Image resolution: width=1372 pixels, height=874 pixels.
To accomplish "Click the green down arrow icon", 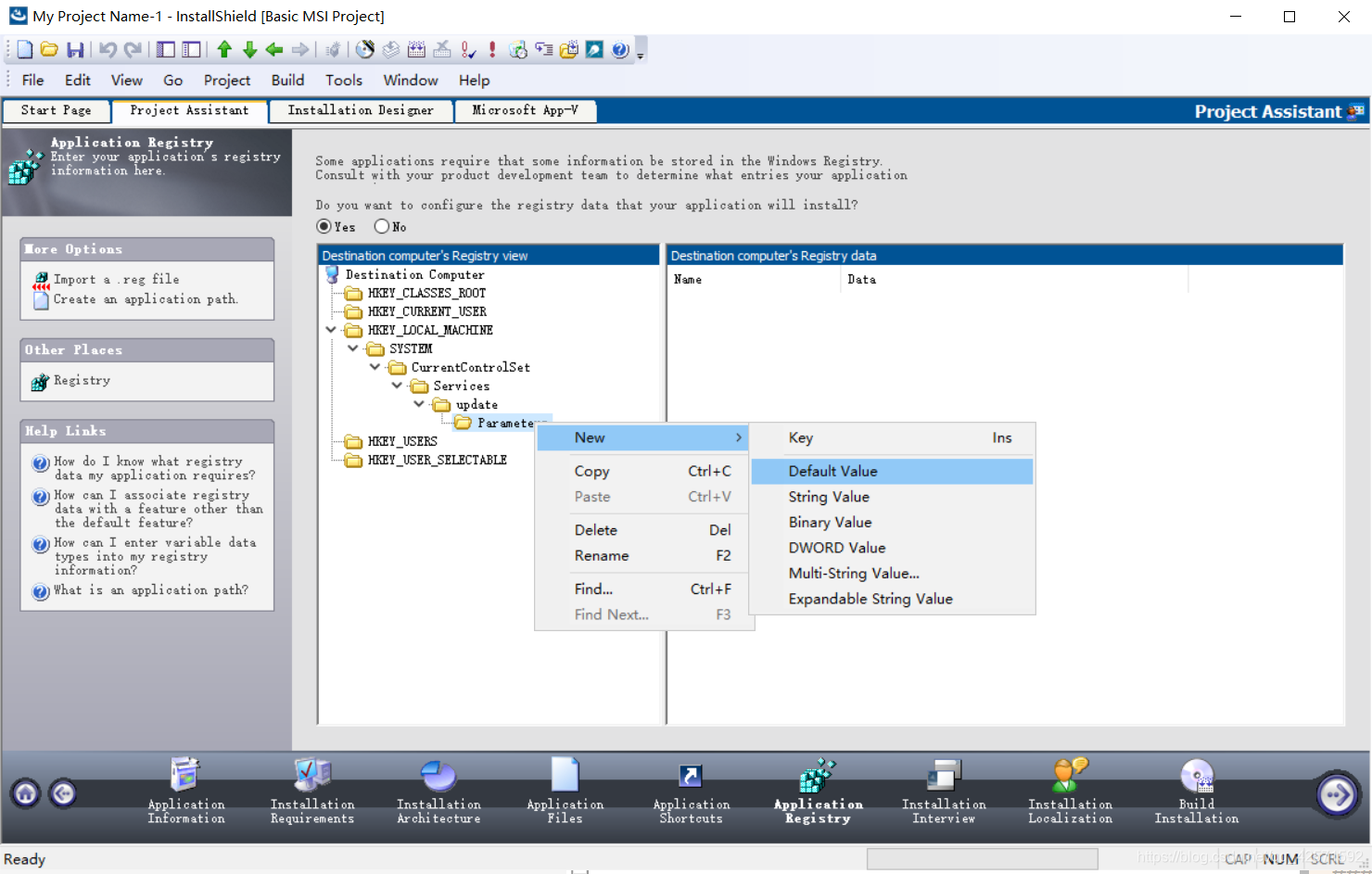I will pyautogui.click(x=249, y=49).
